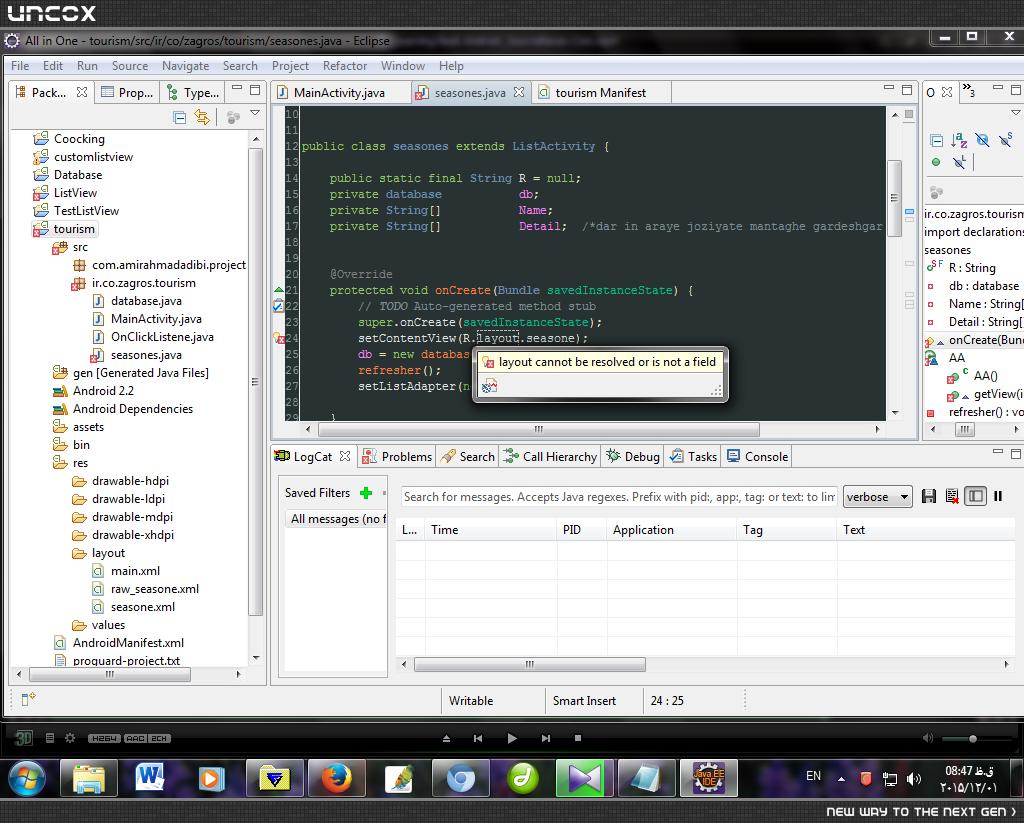The width and height of the screenshot is (1024, 823).
Task: Toggle hide fields in Outline
Action: tap(982, 140)
